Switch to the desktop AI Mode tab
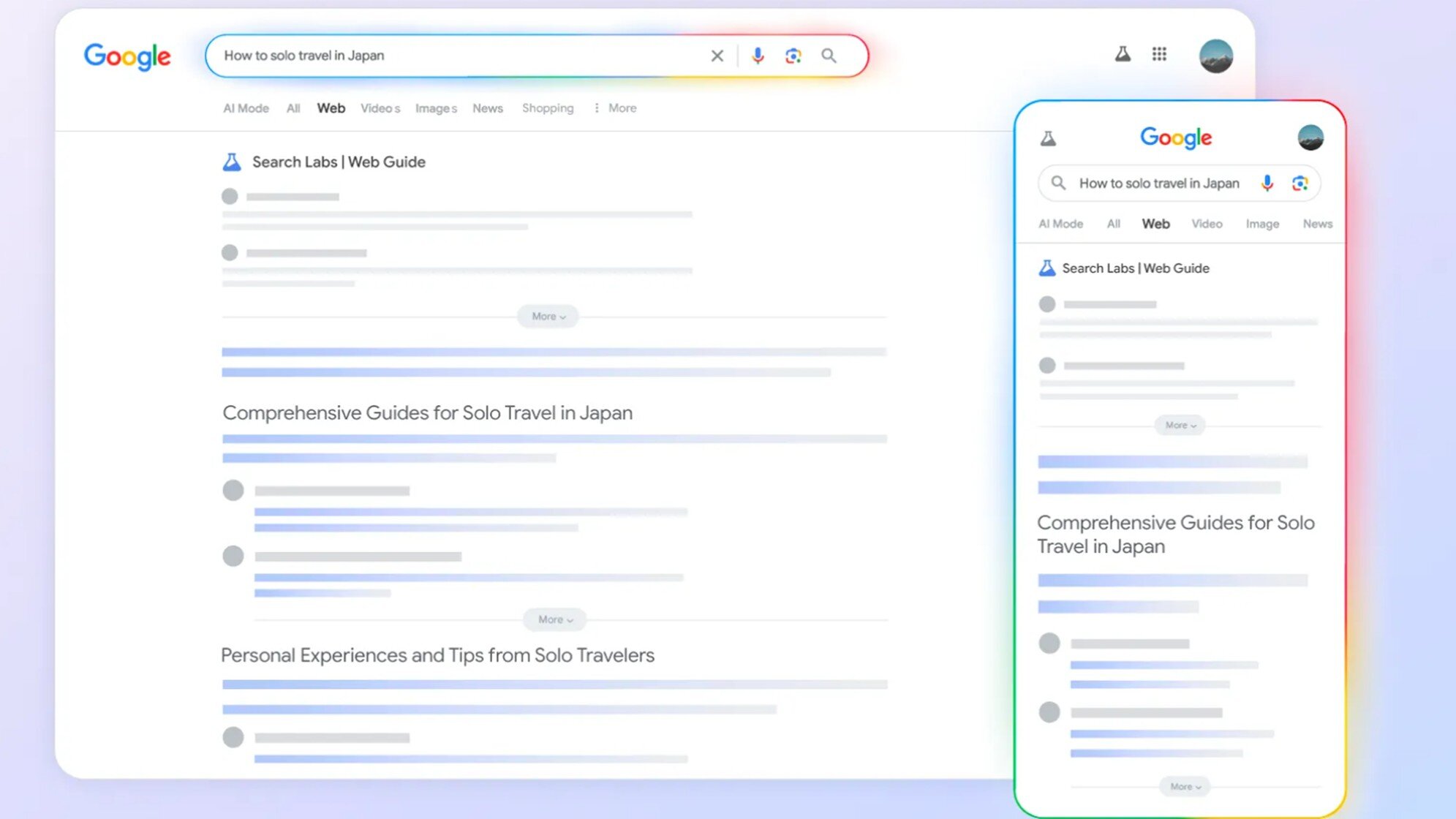Screen dimensions: 1456x819 [246, 108]
